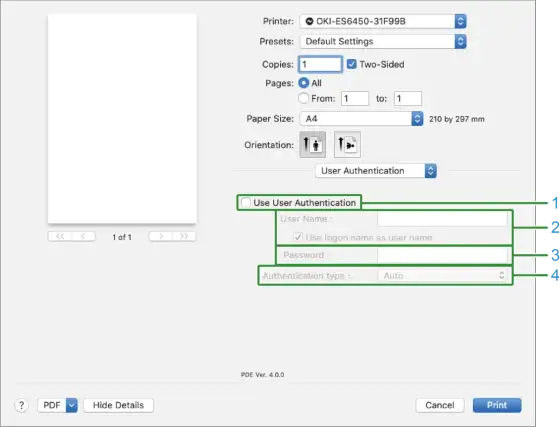This screenshot has height=427, width=560.
Task: Click the '210 by 297 mm' text
Action: (x=457, y=119)
